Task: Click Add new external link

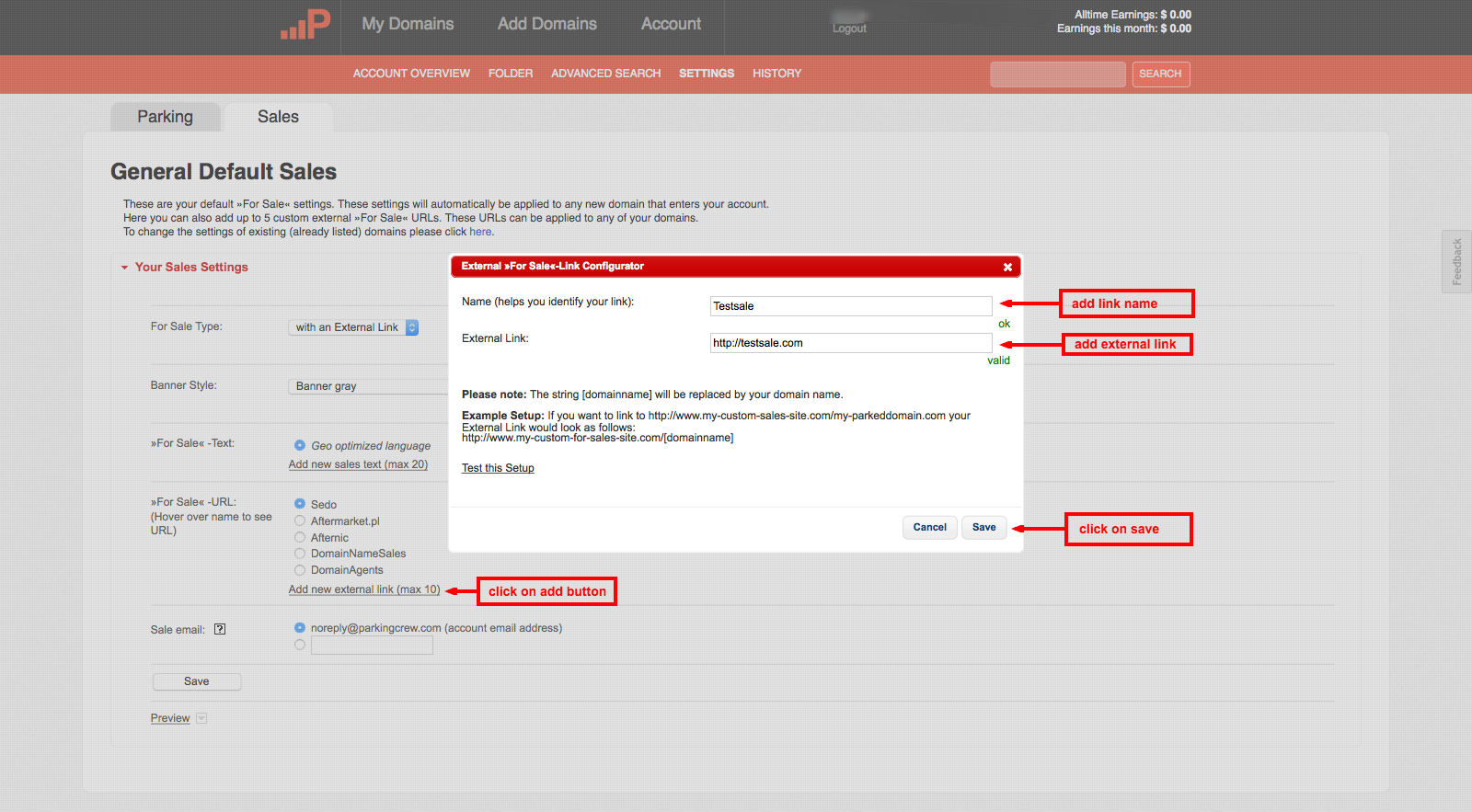Action: (364, 590)
